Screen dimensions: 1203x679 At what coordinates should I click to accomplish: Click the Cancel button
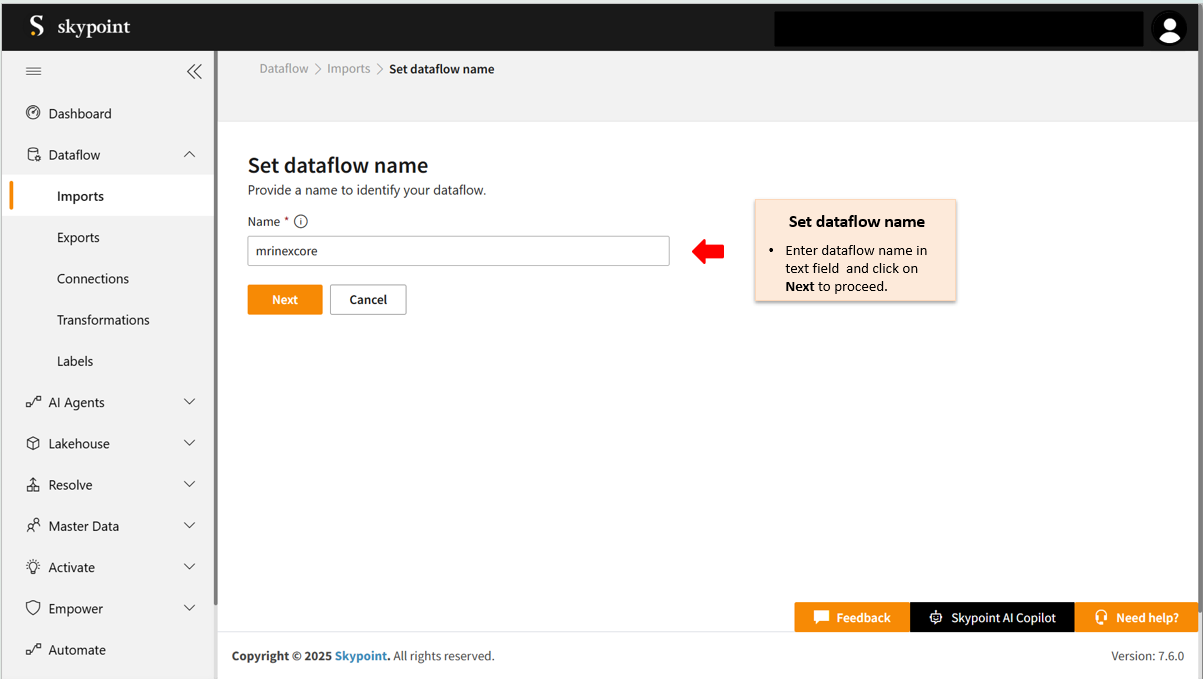point(368,300)
